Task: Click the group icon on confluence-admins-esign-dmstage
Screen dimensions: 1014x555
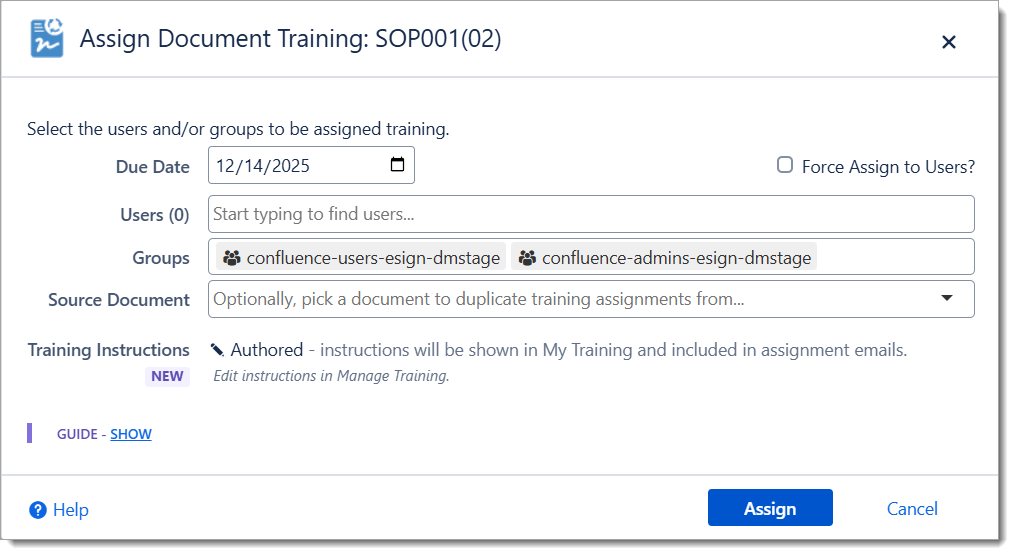Action: [x=527, y=258]
